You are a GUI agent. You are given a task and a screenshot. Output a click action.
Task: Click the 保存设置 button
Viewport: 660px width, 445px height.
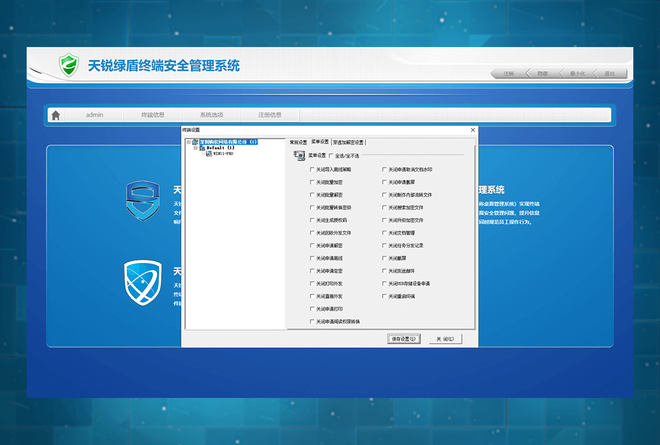(x=402, y=339)
